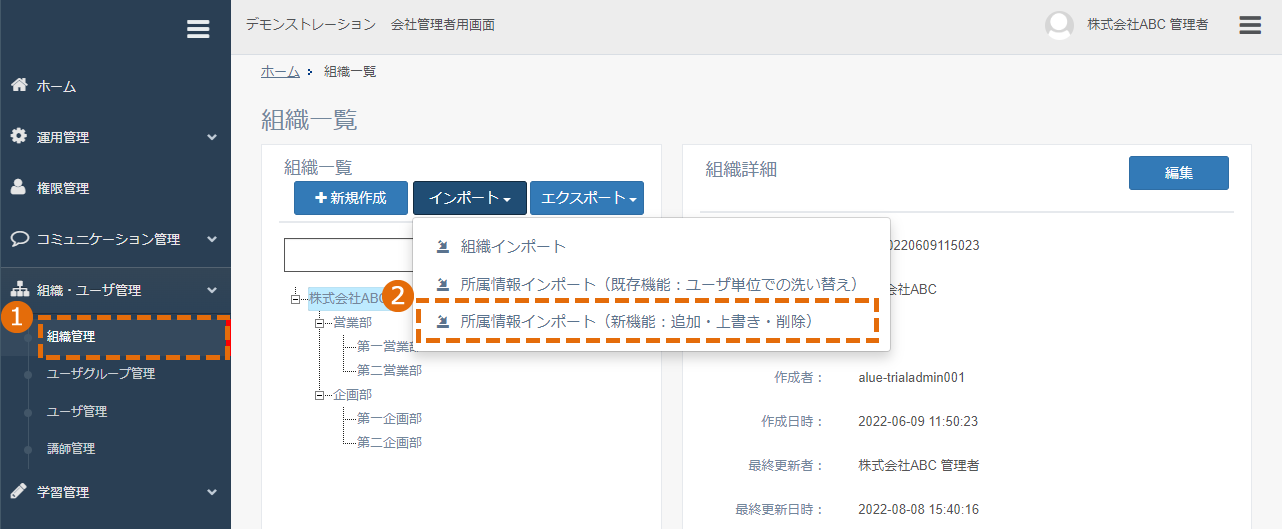Collapse the 企画部 tree node toggle
The image size is (1282, 529).
320,395
